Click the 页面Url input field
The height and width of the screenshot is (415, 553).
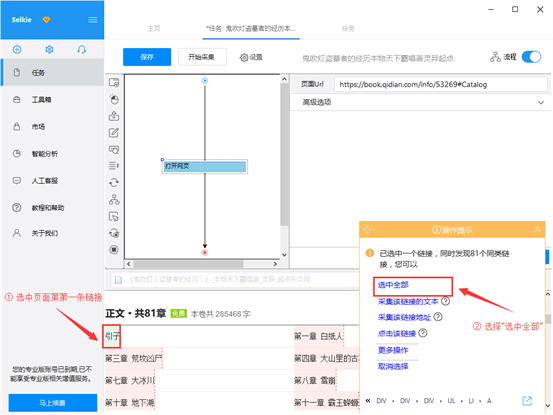[440, 84]
